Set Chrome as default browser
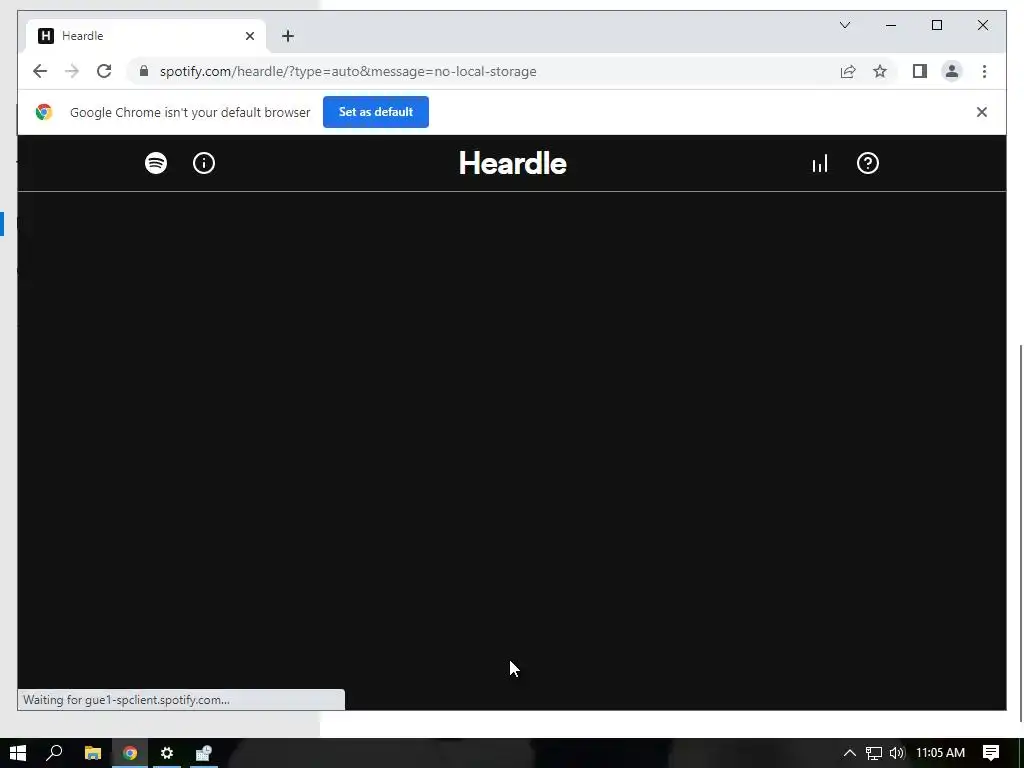The height and width of the screenshot is (768, 1024). point(376,112)
